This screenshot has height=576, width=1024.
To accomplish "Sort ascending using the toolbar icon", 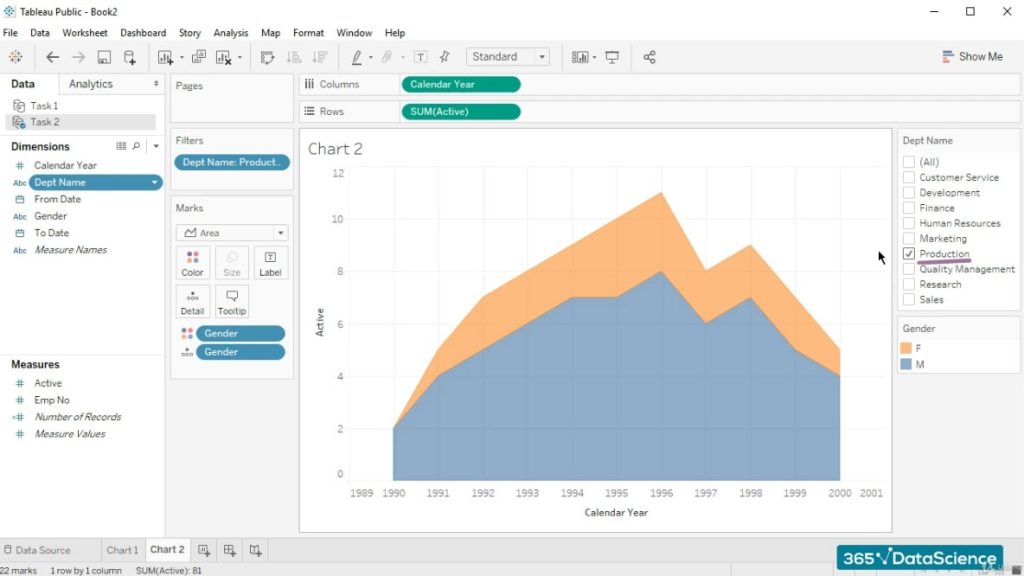I will click(294, 57).
